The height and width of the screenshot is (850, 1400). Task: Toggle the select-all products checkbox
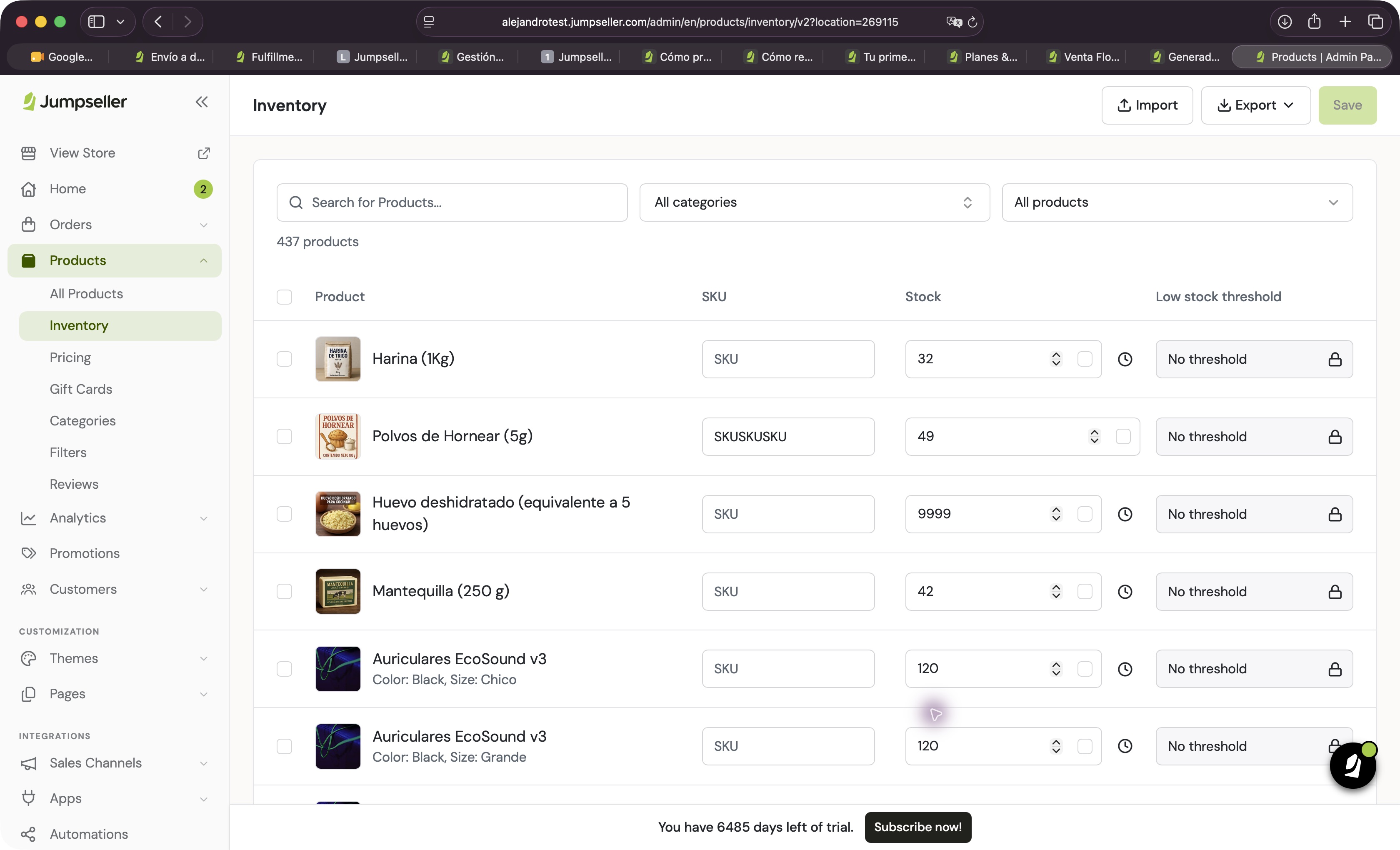point(284,297)
